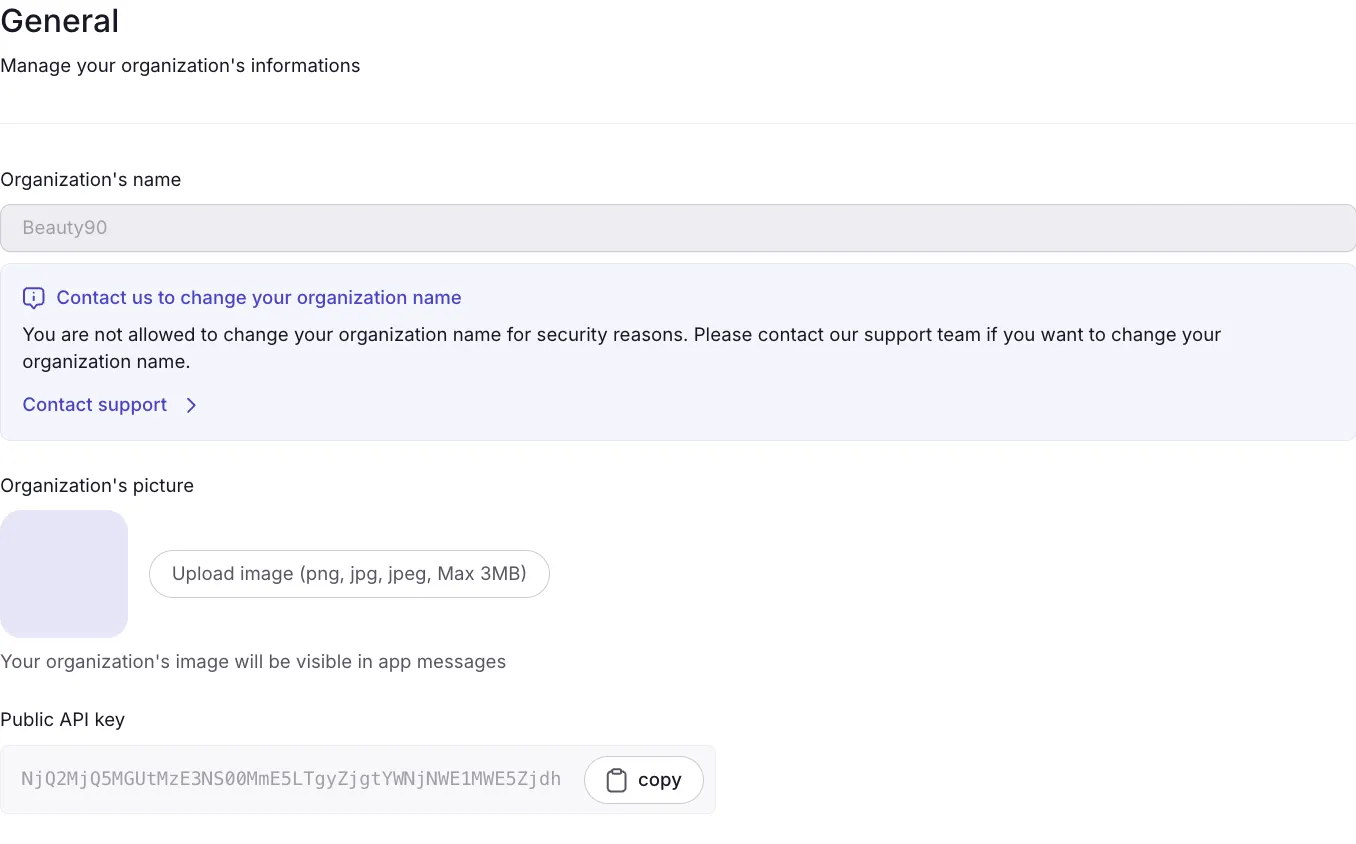Click the organization picture placeholder thumbnail
The width and height of the screenshot is (1356, 844).
pyautogui.click(x=64, y=574)
